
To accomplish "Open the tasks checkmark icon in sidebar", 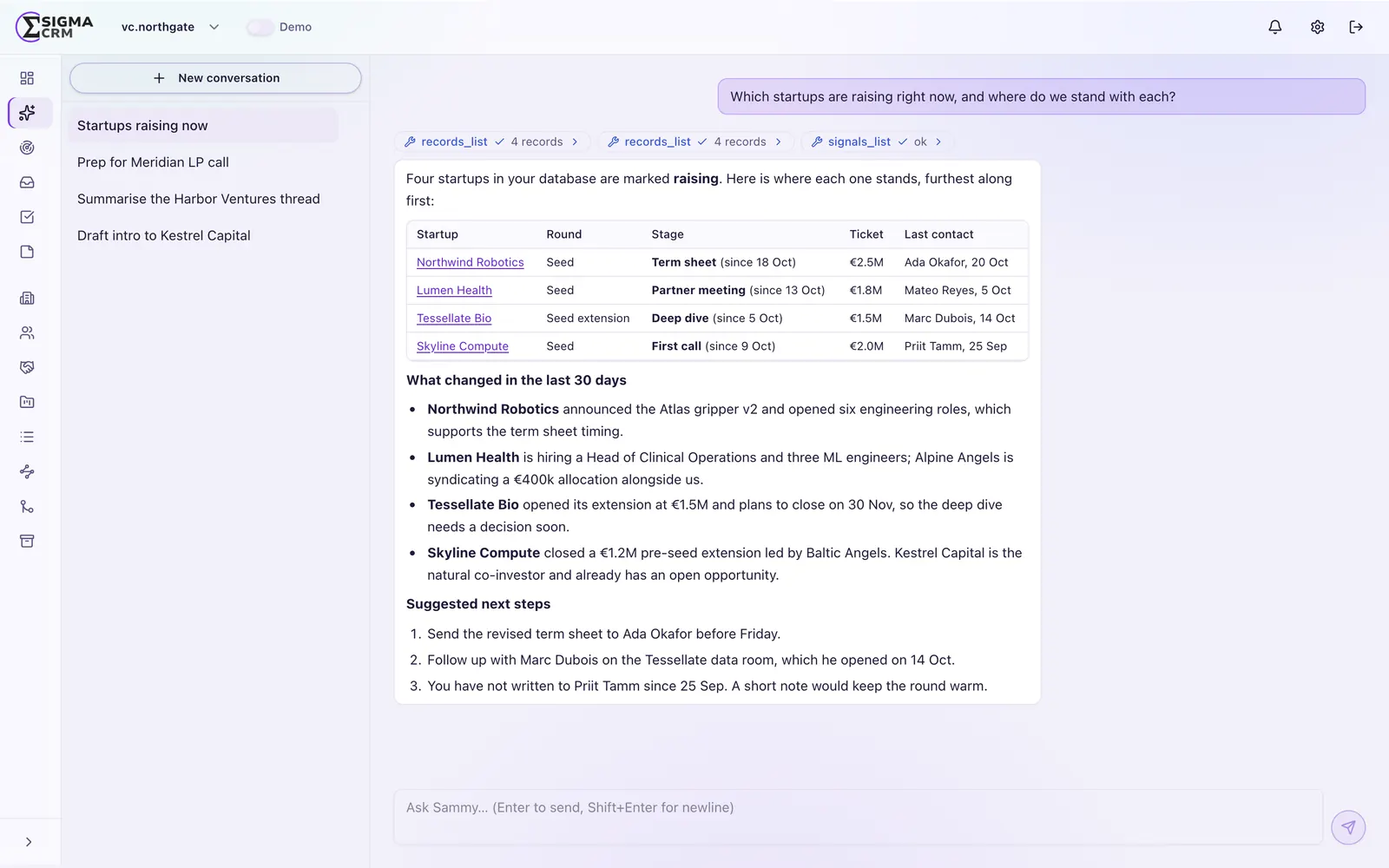I will 27,217.
